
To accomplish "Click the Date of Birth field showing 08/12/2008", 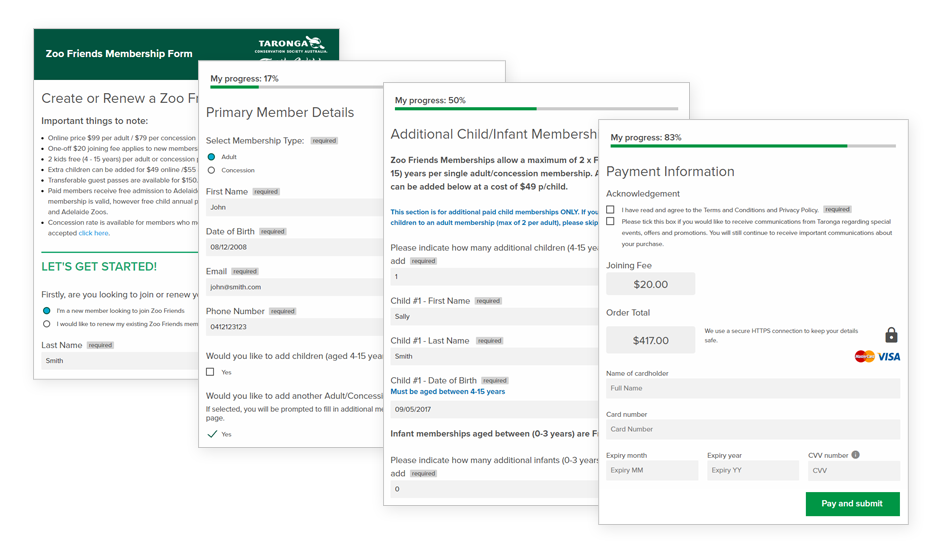I will (x=295, y=247).
